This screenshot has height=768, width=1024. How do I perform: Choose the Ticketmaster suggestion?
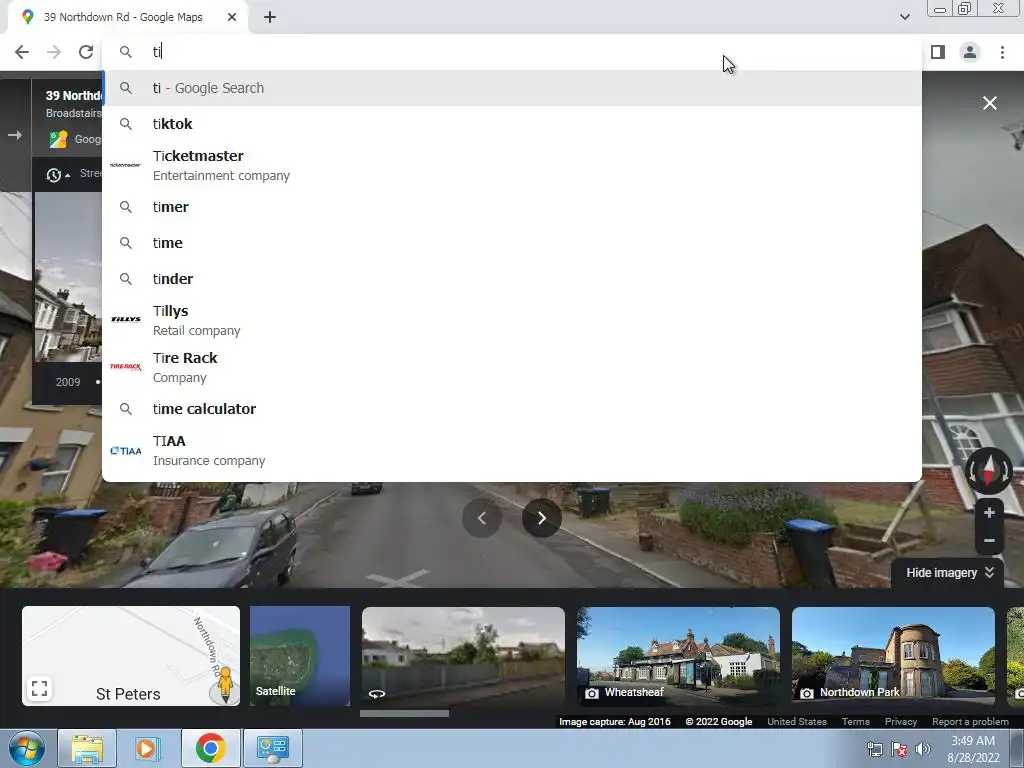(512, 165)
